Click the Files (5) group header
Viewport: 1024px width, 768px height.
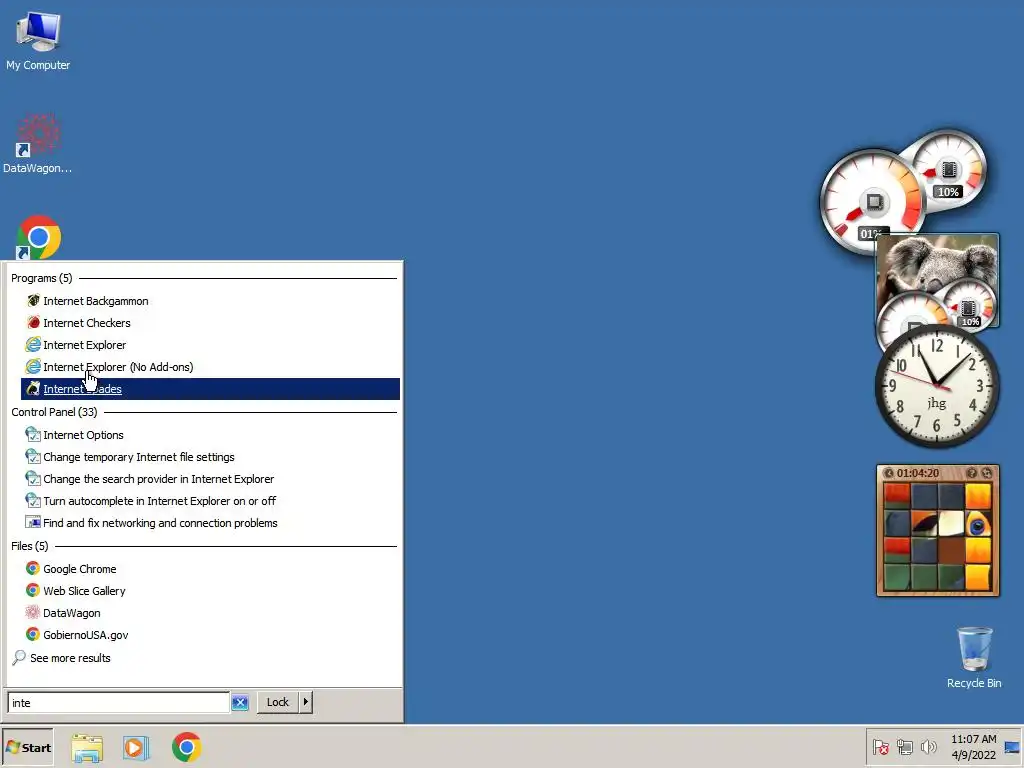click(29, 546)
